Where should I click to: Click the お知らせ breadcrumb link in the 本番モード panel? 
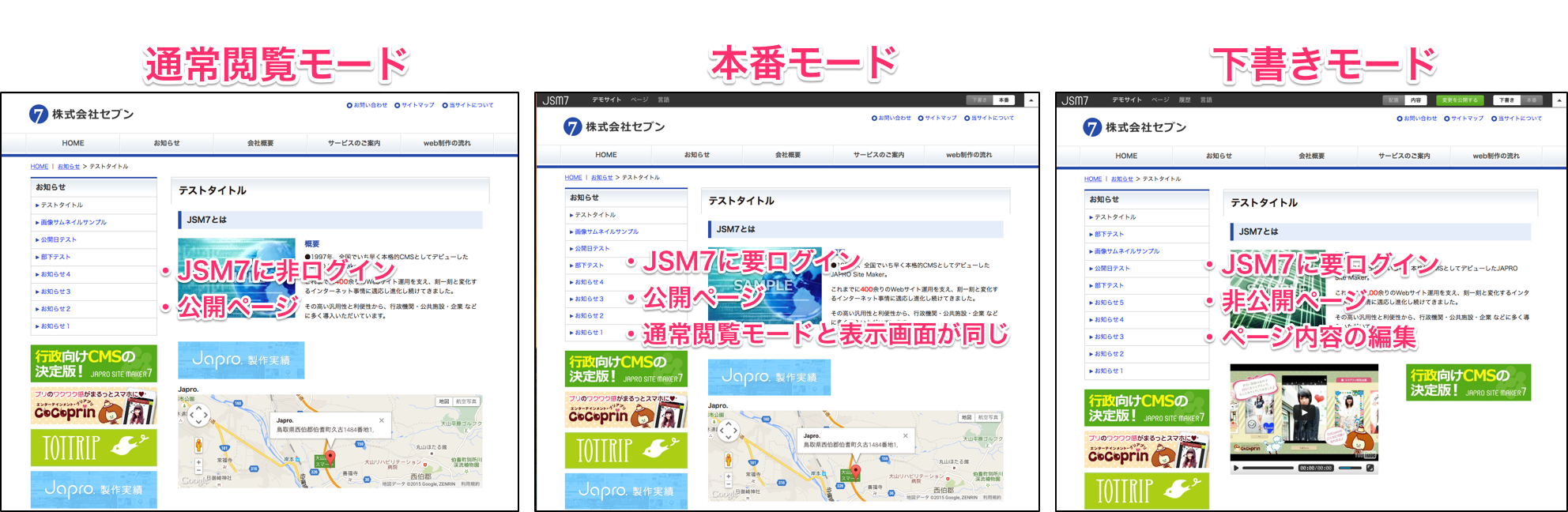602,178
